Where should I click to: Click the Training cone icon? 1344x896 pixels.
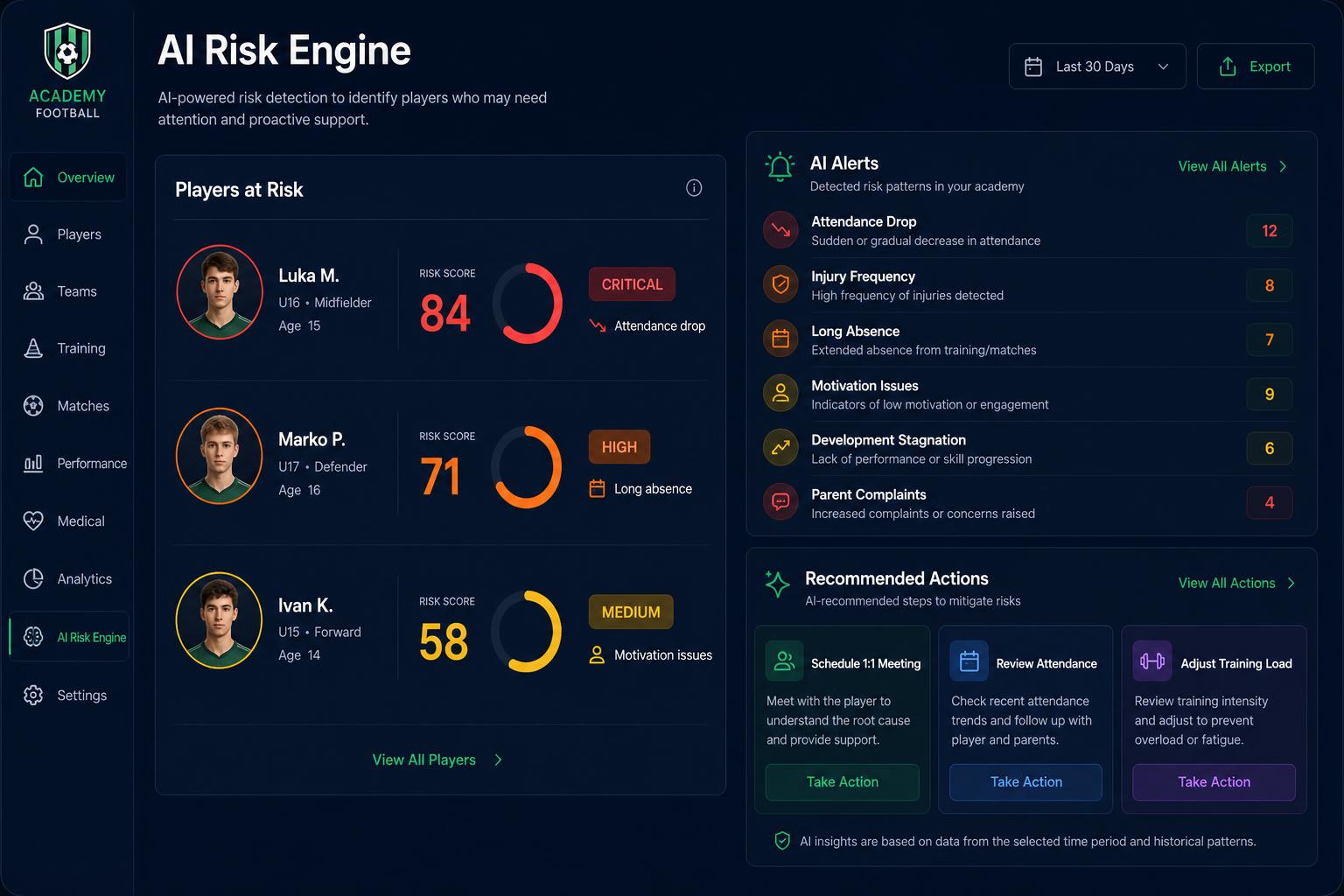(33, 348)
